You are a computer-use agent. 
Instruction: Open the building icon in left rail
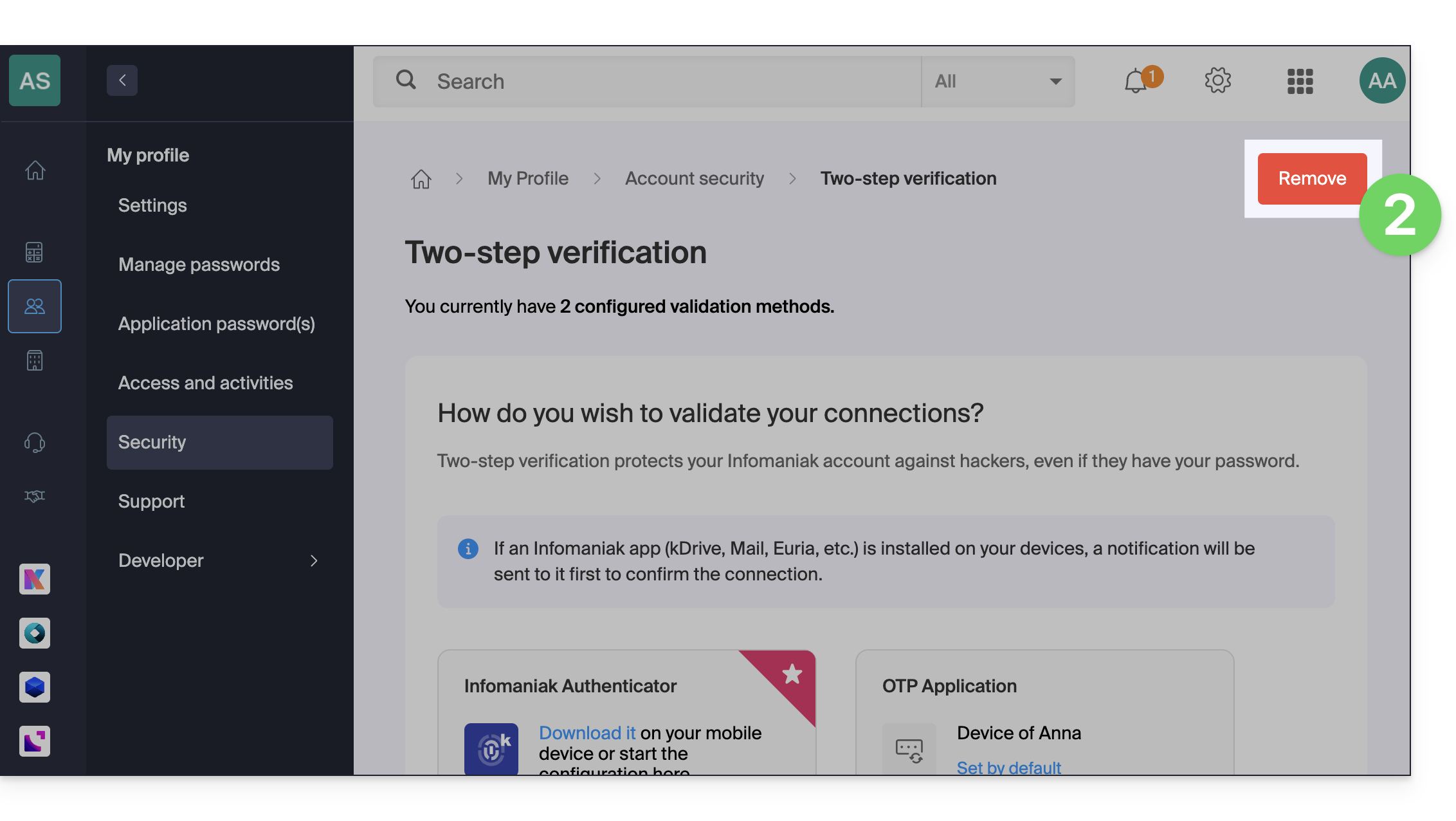tap(35, 360)
